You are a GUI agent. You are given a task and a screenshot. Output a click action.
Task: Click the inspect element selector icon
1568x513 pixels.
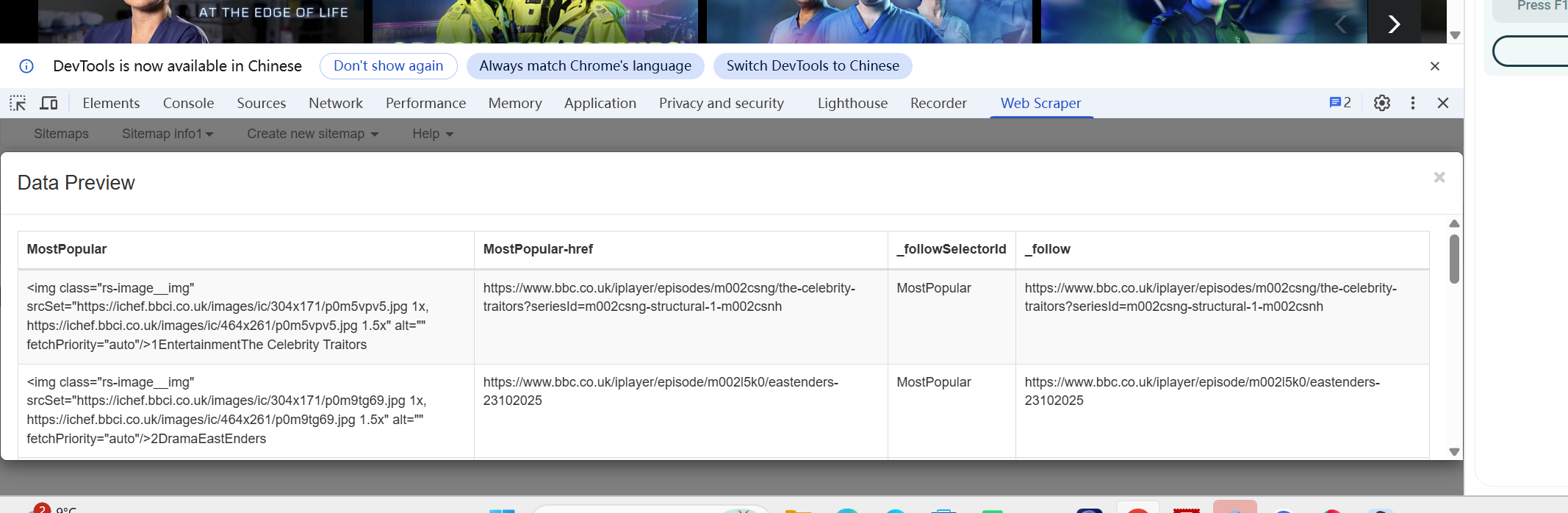pyautogui.click(x=18, y=103)
